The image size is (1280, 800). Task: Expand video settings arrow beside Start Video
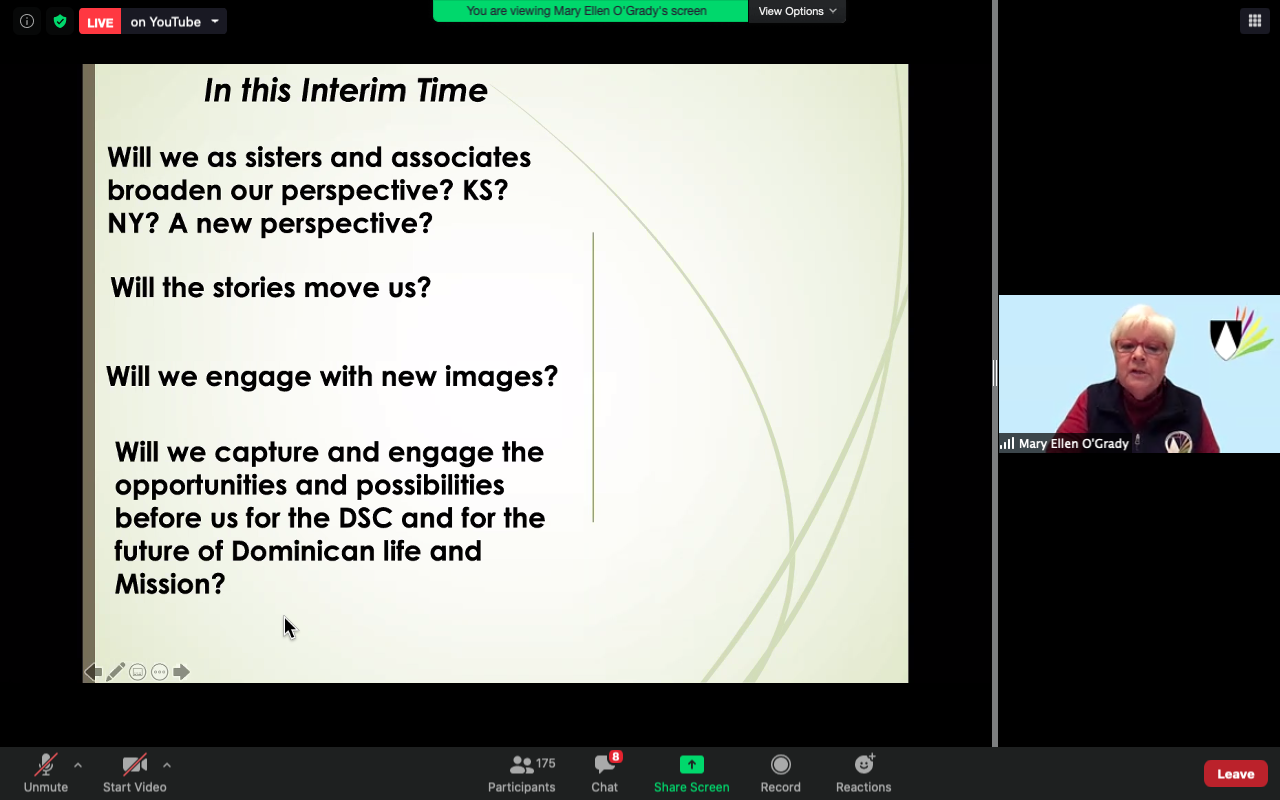click(x=167, y=765)
